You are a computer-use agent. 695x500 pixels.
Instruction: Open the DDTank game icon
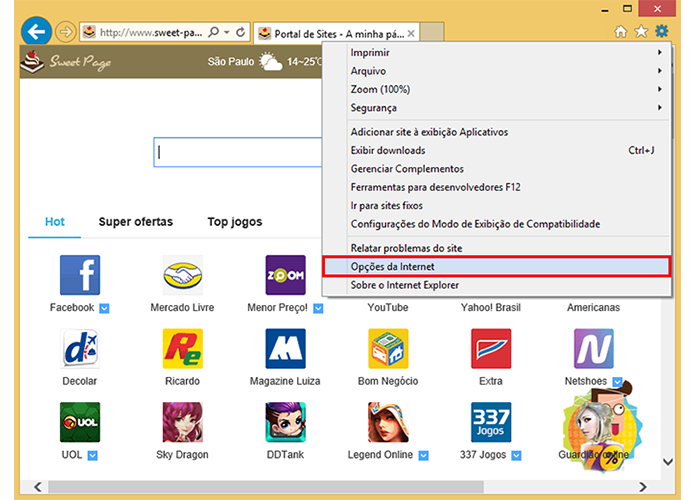pyautogui.click(x=285, y=422)
